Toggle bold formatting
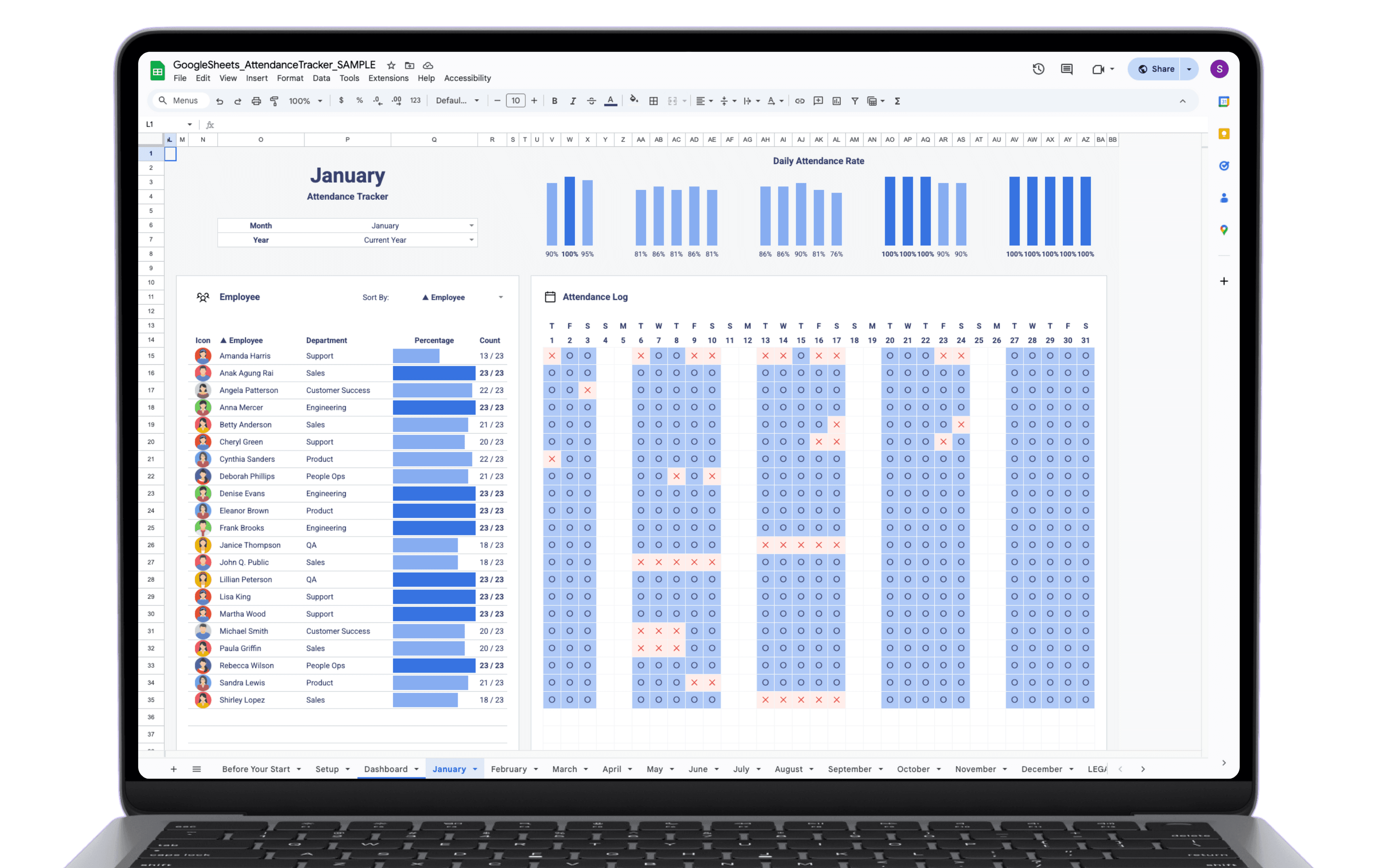The image size is (1378, 868). [555, 101]
